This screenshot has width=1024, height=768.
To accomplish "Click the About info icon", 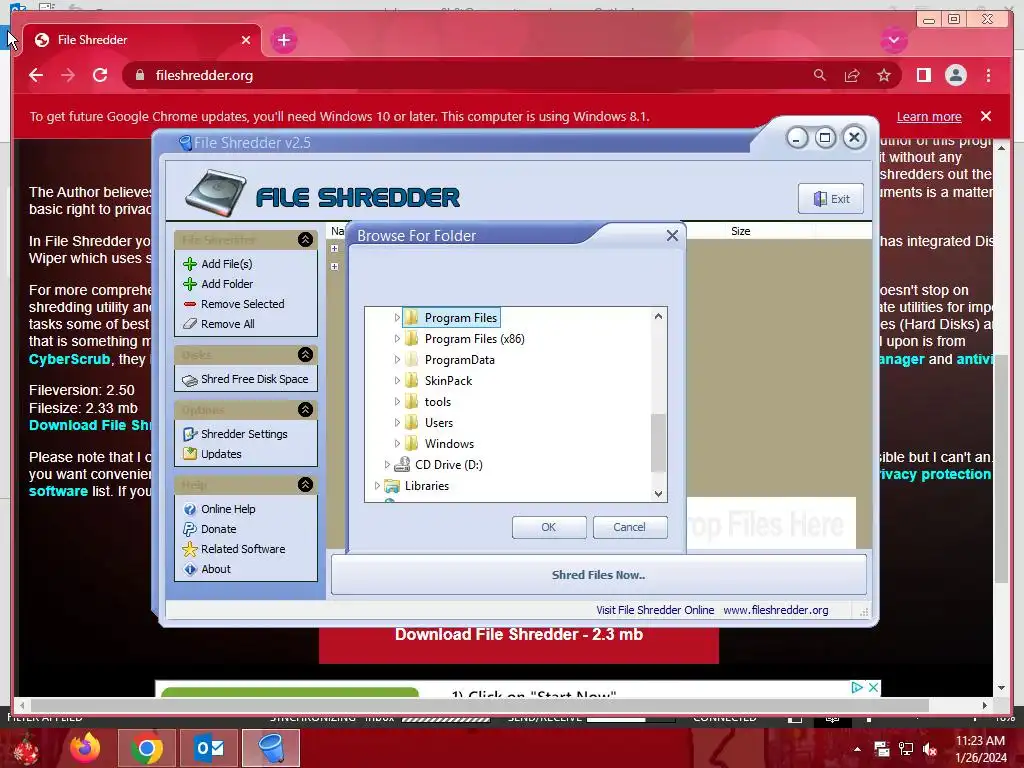I will [x=190, y=569].
